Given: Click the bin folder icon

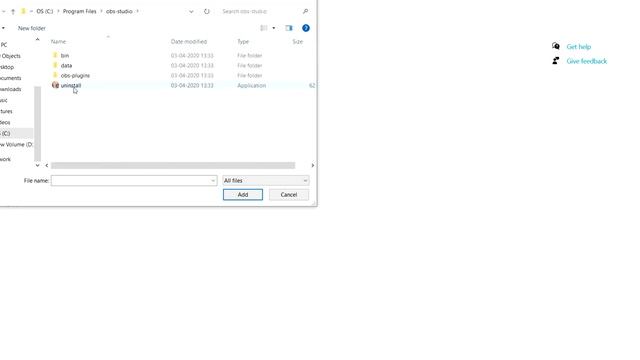Looking at the screenshot, I should tap(55, 55).
